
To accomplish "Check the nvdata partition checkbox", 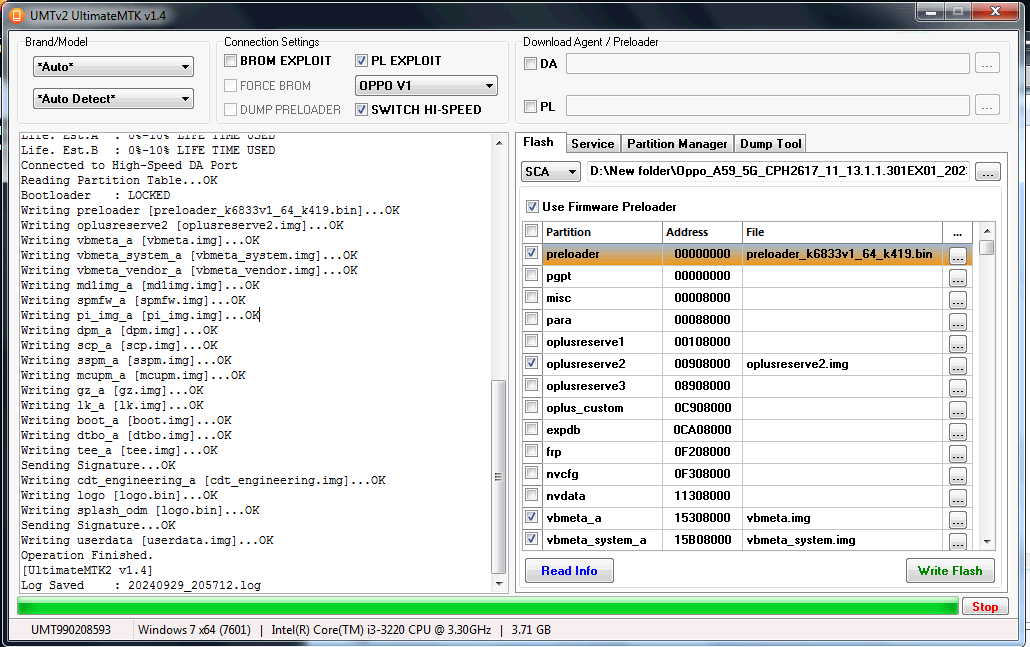I will pos(531,495).
